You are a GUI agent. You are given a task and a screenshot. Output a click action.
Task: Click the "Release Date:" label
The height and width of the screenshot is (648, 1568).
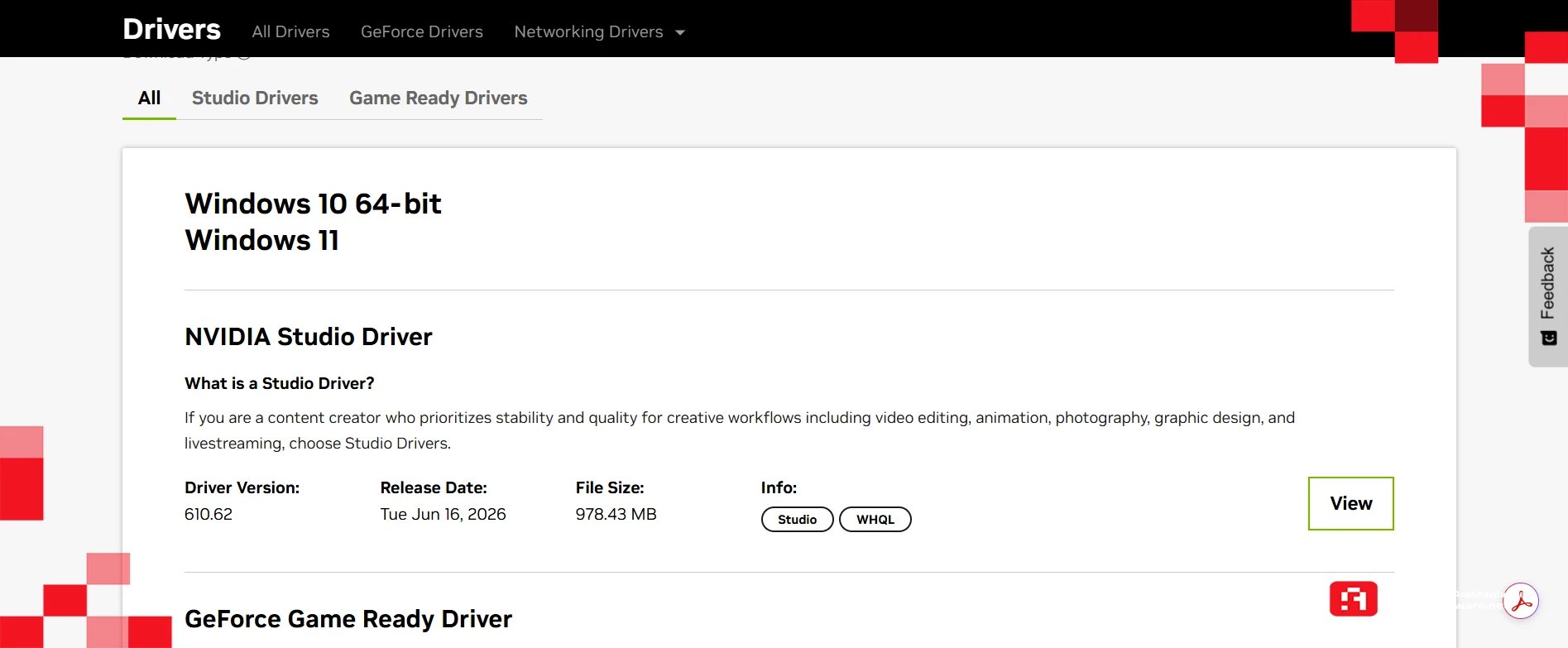pyautogui.click(x=434, y=487)
